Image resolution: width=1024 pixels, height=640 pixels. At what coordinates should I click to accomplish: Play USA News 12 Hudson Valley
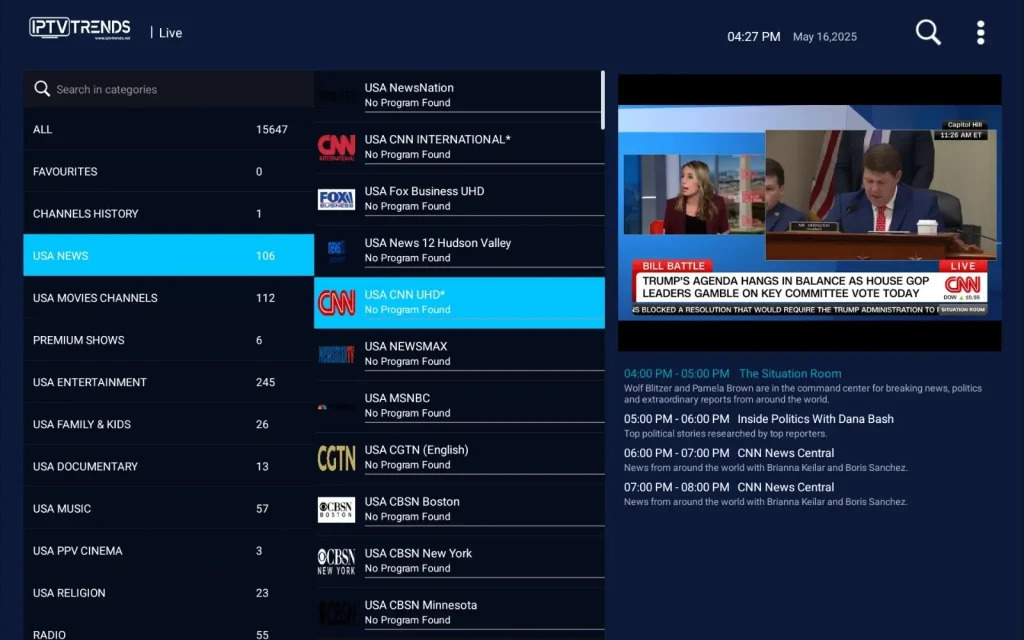459,251
